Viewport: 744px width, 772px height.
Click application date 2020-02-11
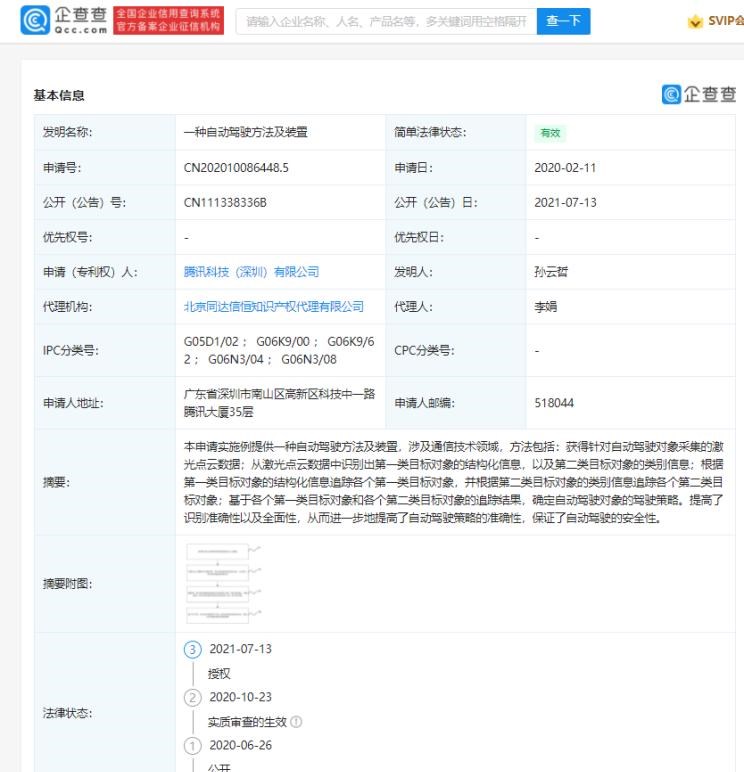pos(565,168)
